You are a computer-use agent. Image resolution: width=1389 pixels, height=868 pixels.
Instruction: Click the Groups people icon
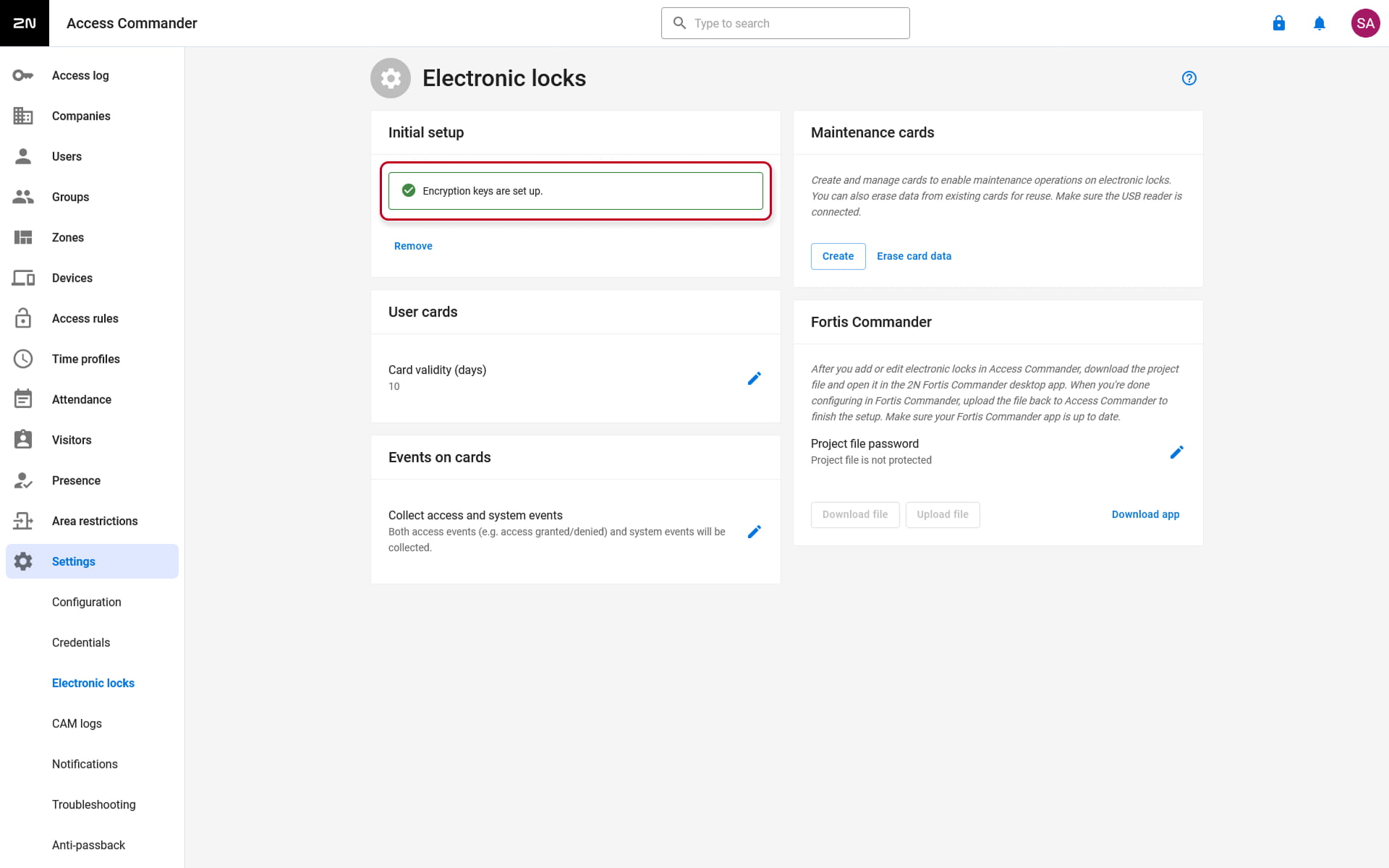tap(23, 197)
